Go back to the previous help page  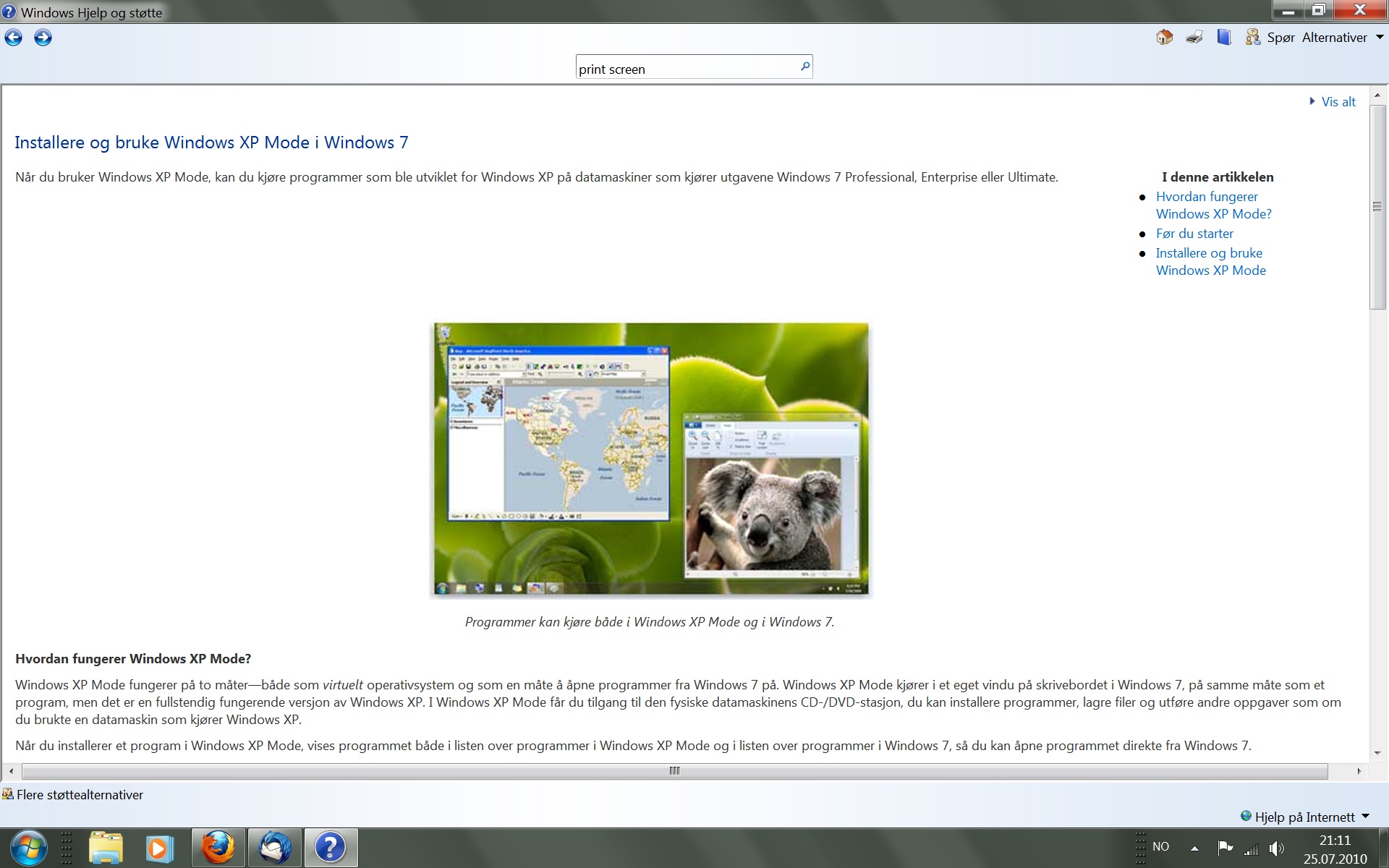click(x=14, y=38)
